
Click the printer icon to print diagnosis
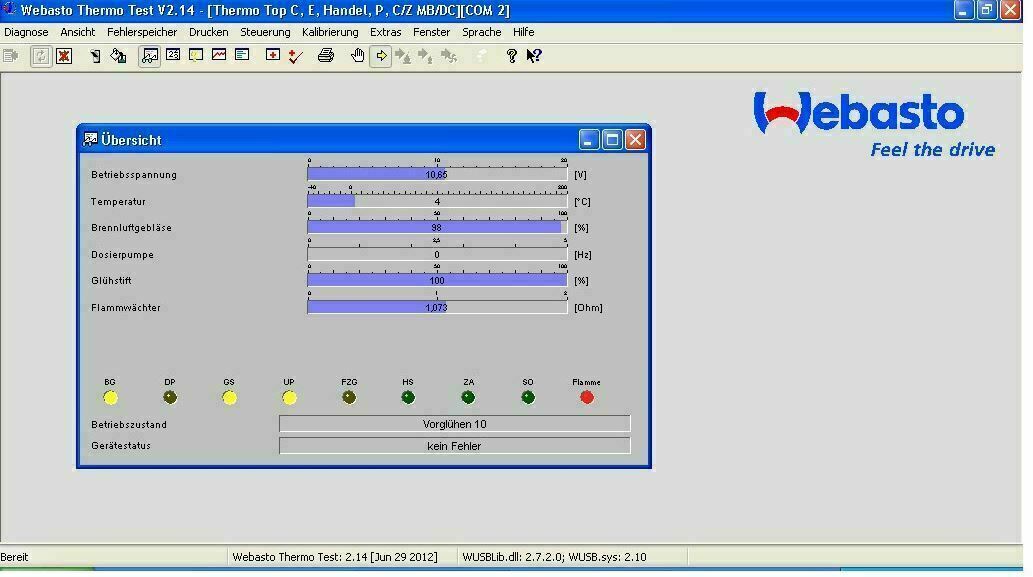[x=327, y=56]
